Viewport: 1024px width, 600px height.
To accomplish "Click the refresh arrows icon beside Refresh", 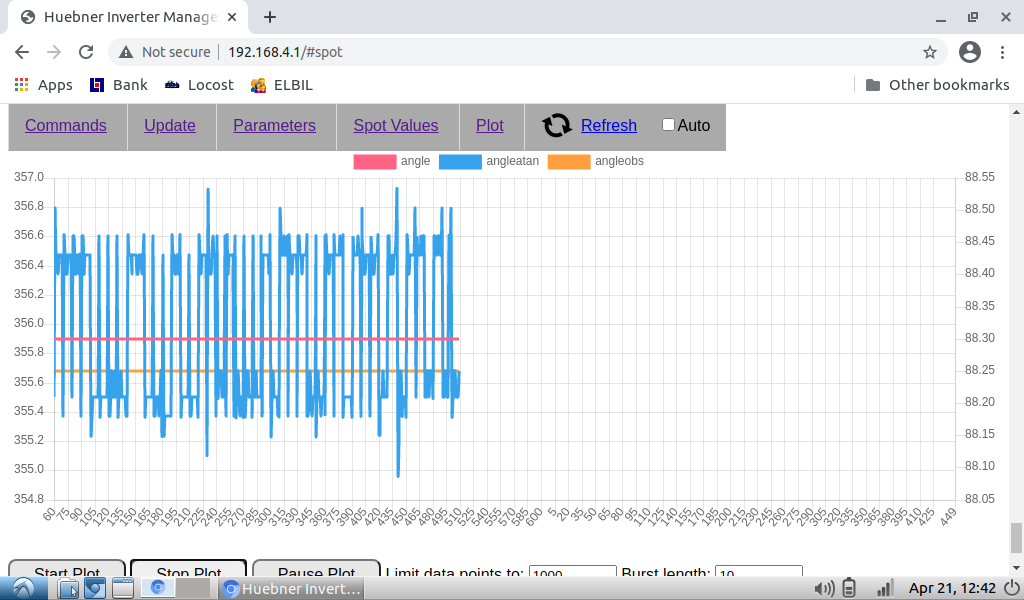I will tap(557, 125).
